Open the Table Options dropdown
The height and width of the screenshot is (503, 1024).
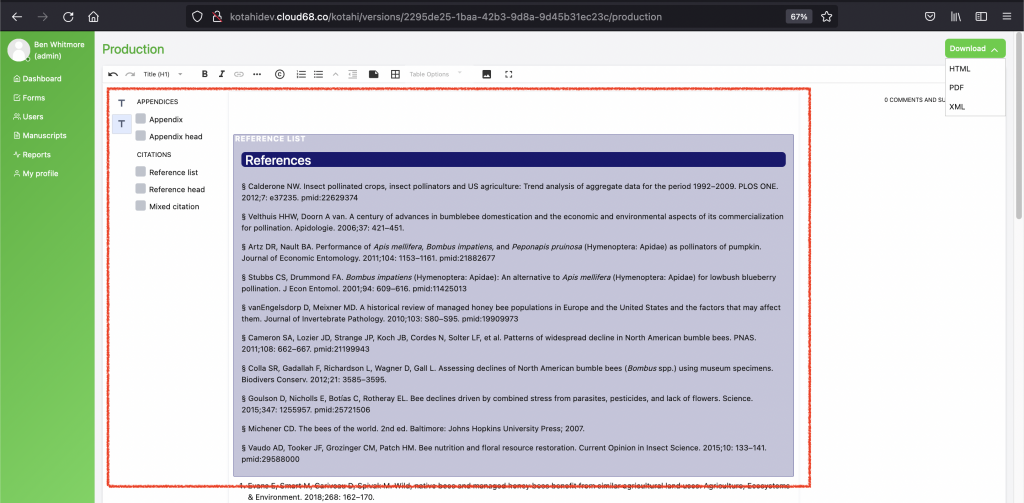[x=435, y=74]
